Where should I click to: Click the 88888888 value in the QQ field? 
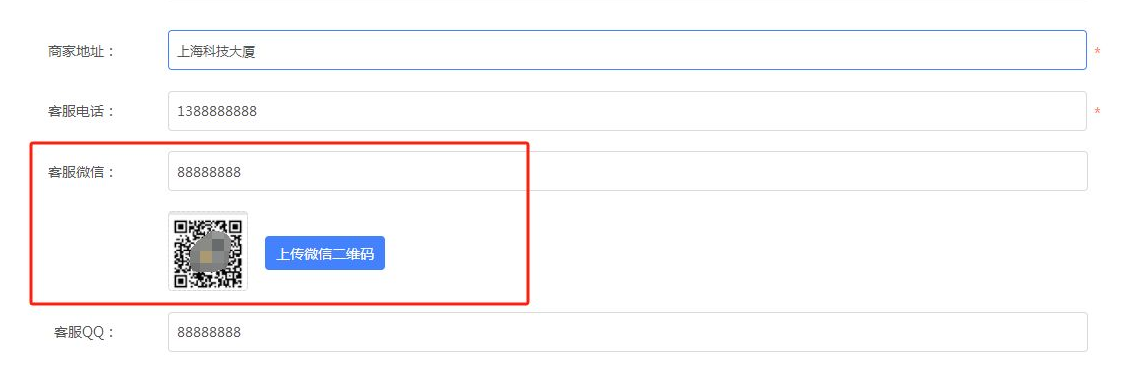coord(209,333)
